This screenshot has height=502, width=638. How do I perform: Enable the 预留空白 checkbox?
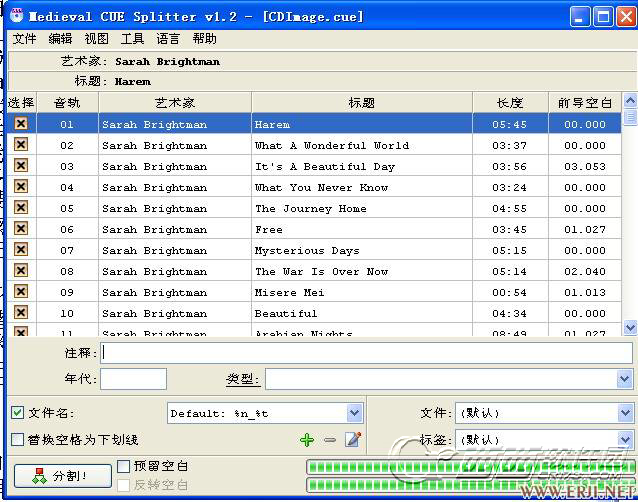pyautogui.click(x=123, y=466)
